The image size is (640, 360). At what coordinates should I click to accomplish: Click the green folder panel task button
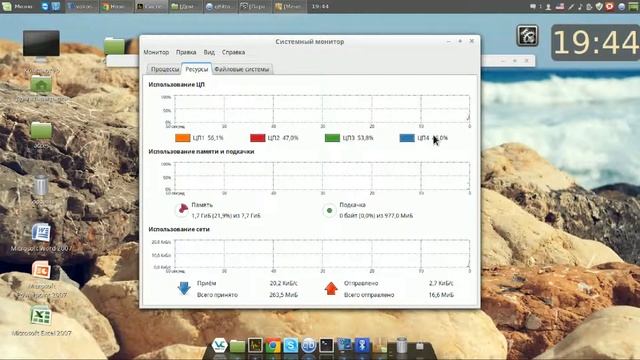point(186,7)
